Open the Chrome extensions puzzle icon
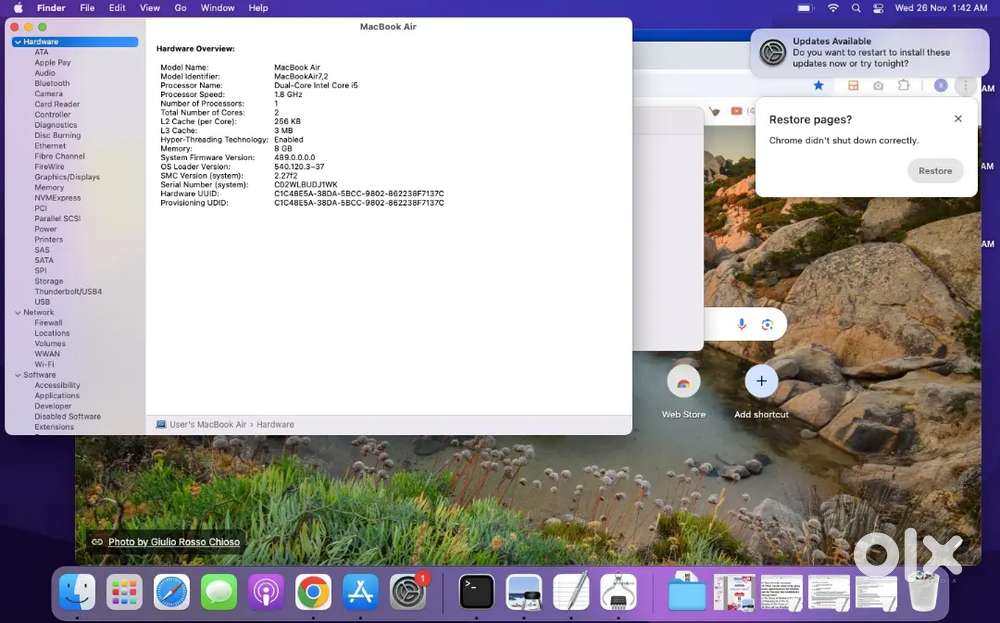1000x623 pixels. pyautogui.click(x=903, y=86)
